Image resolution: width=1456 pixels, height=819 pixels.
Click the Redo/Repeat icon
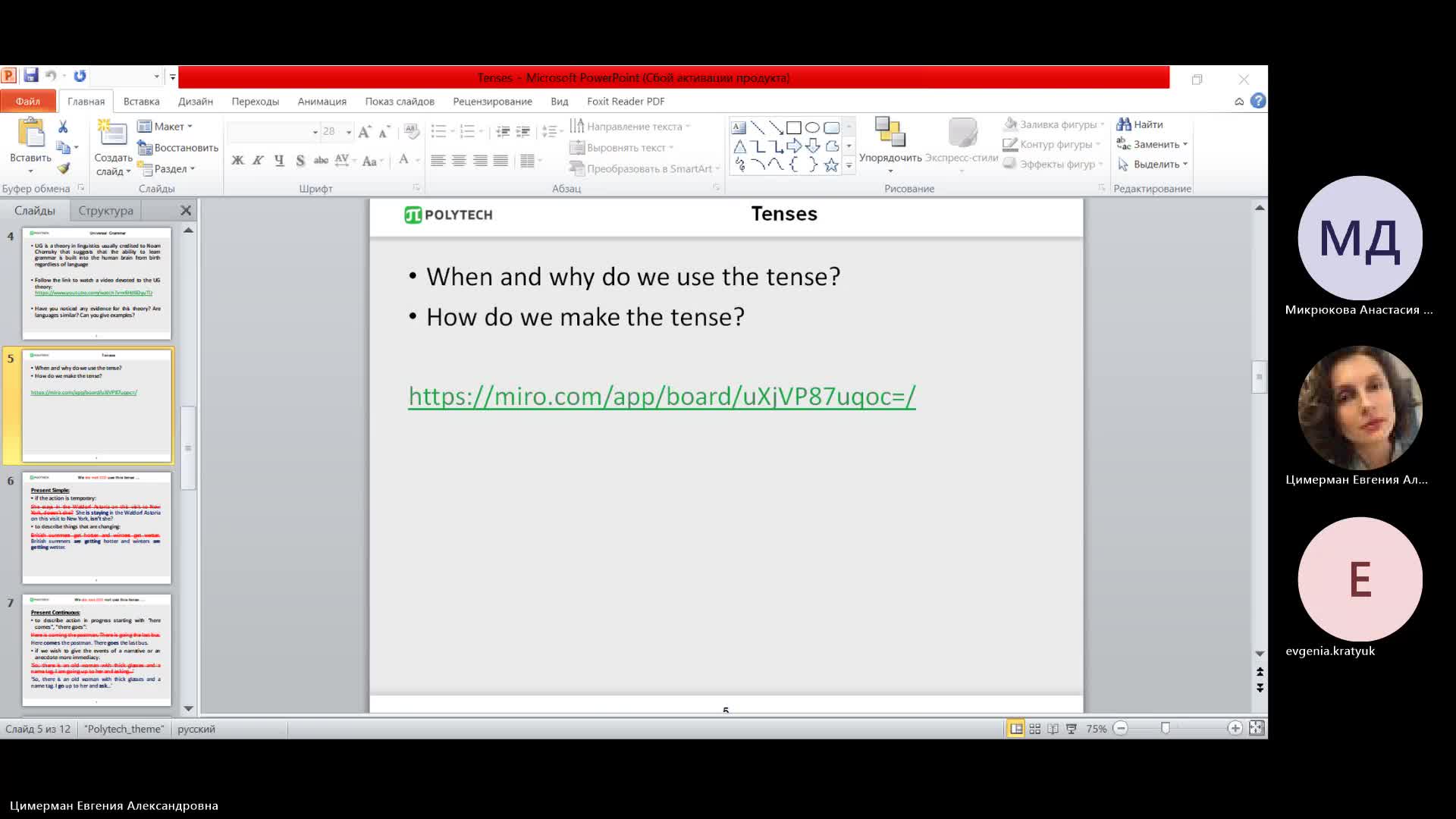(x=80, y=76)
